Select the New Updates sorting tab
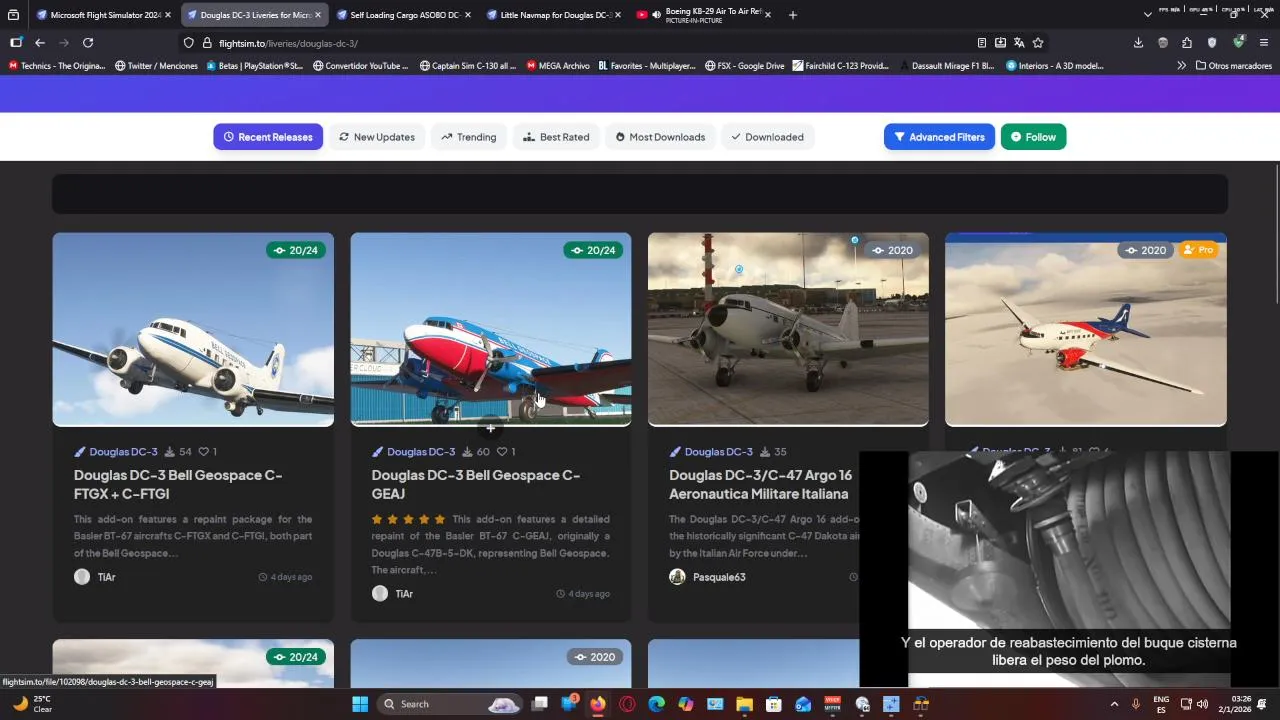Viewport: 1280px width, 720px height. 377,137
